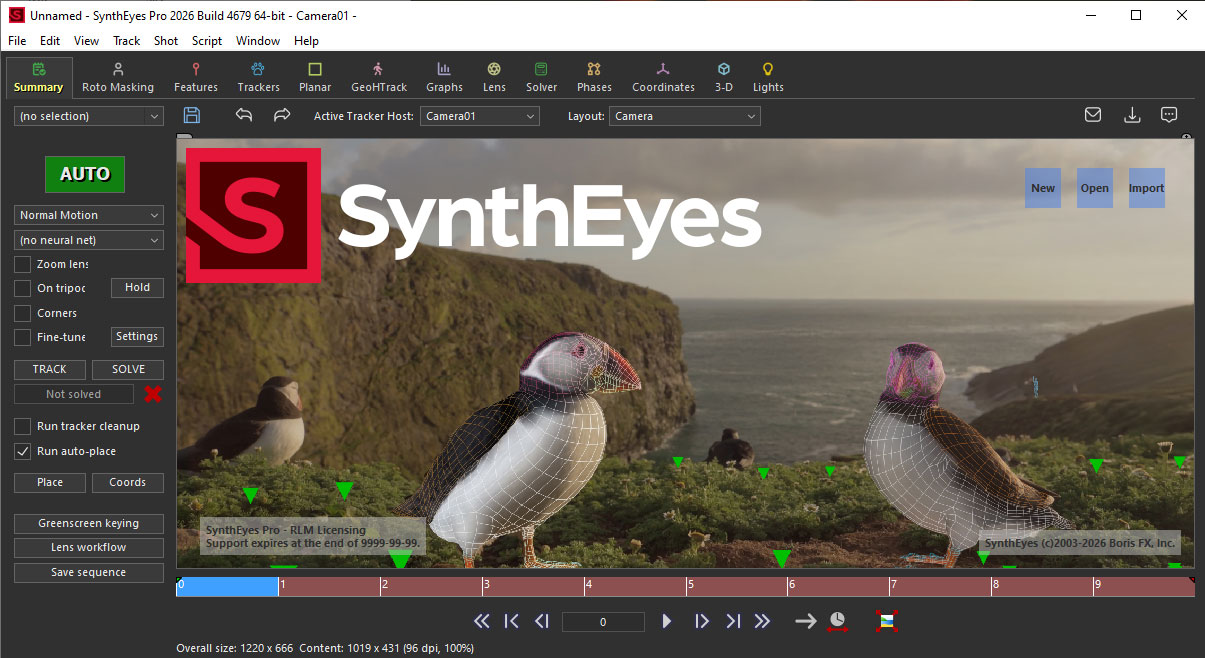Open the Lens room
Screen dimensions: 1205x658
494,77
